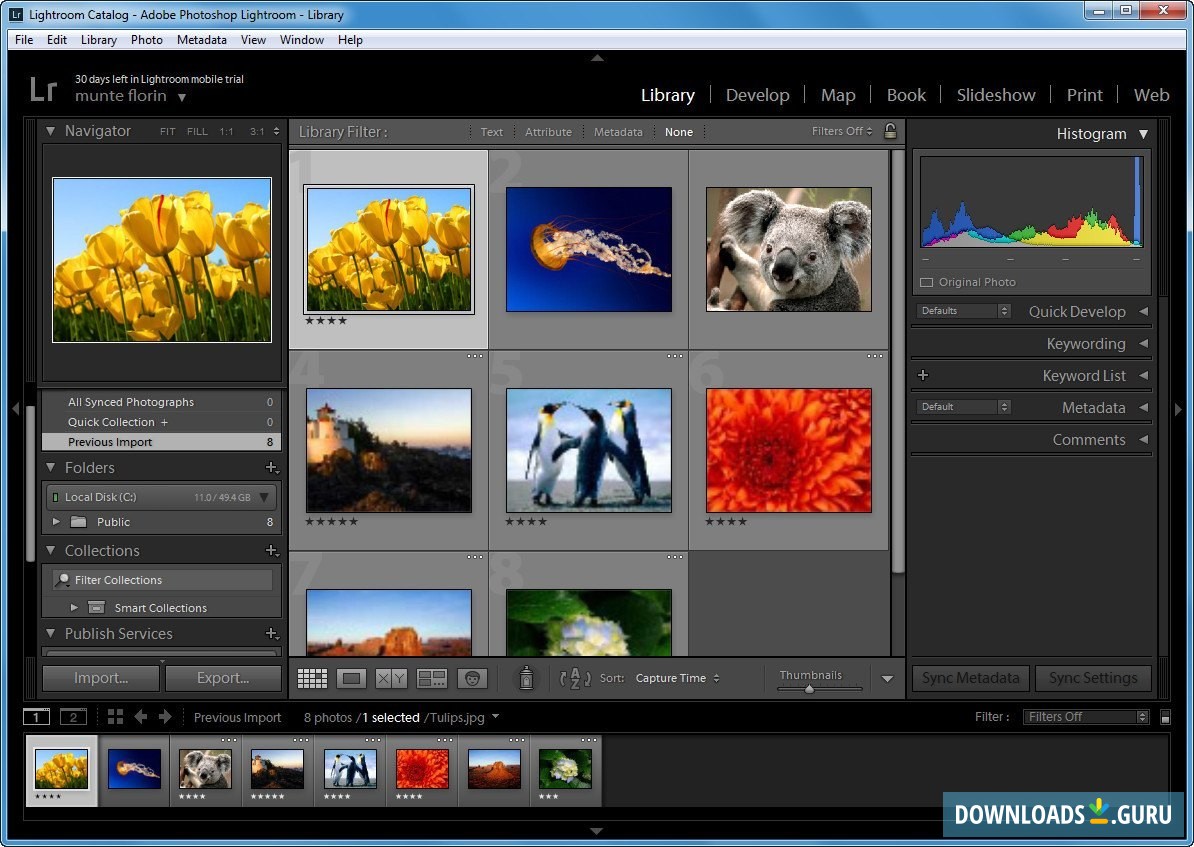
Task: Select the People view icon
Action: (x=472, y=677)
